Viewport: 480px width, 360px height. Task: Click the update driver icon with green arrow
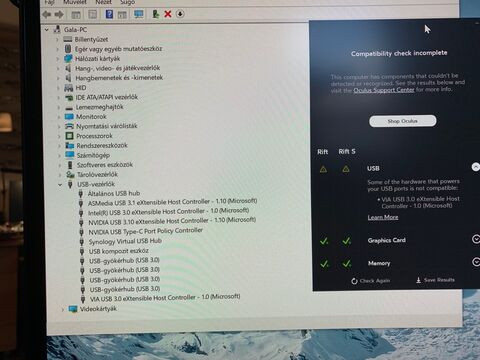pos(155,14)
